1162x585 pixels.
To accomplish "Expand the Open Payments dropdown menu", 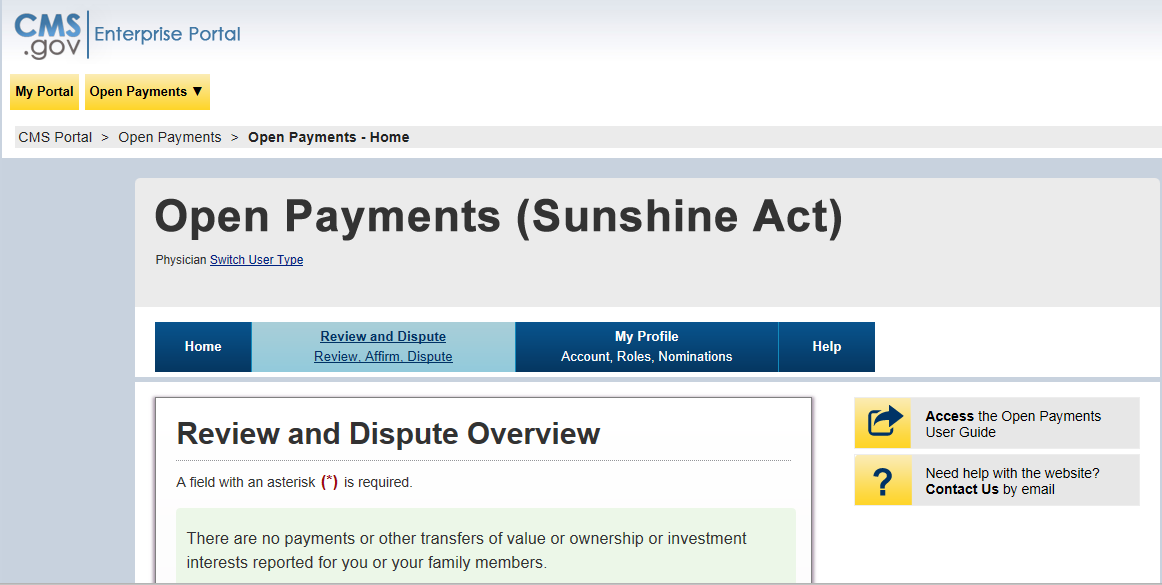I will click(147, 92).
